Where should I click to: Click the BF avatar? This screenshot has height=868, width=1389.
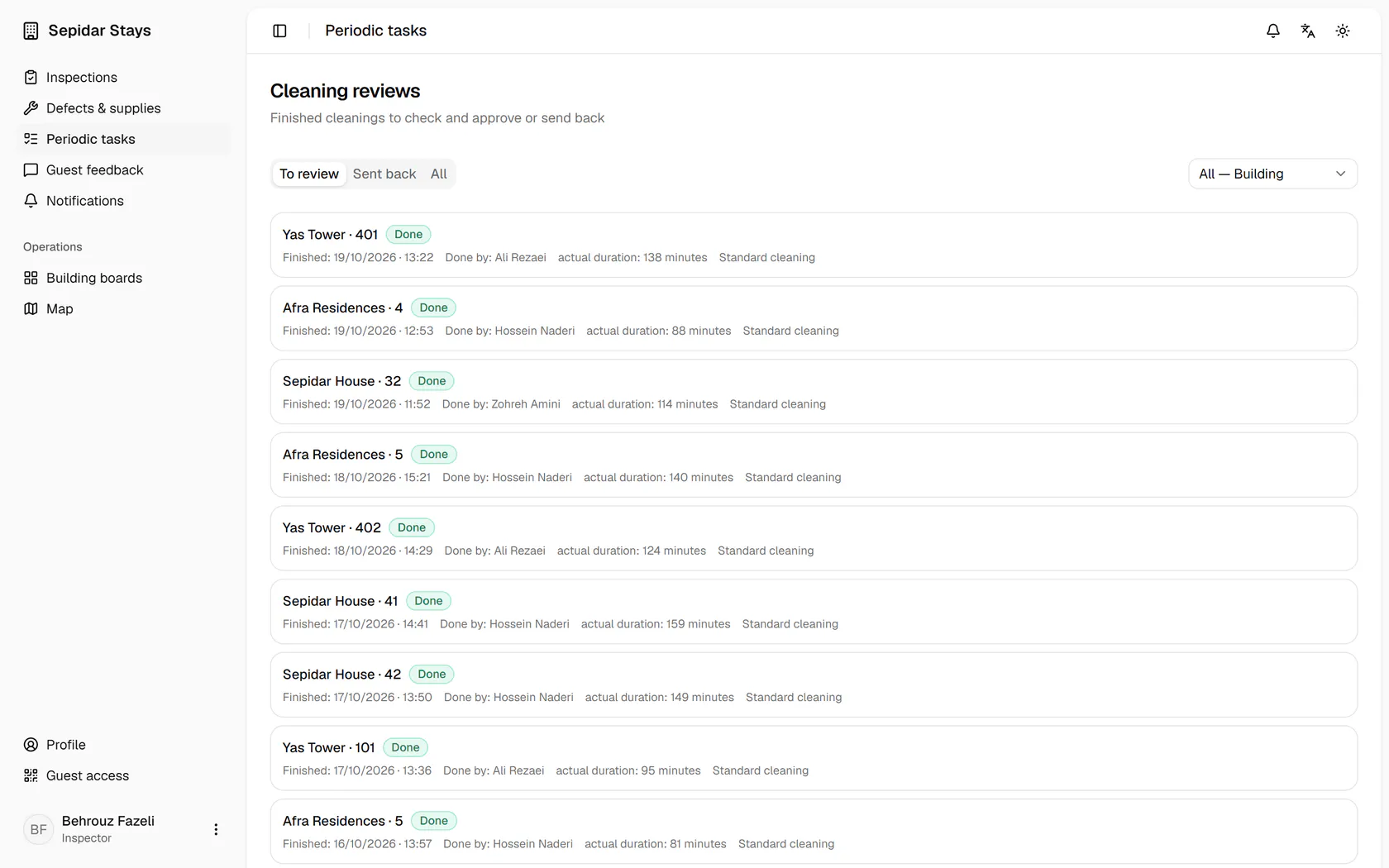point(39,829)
